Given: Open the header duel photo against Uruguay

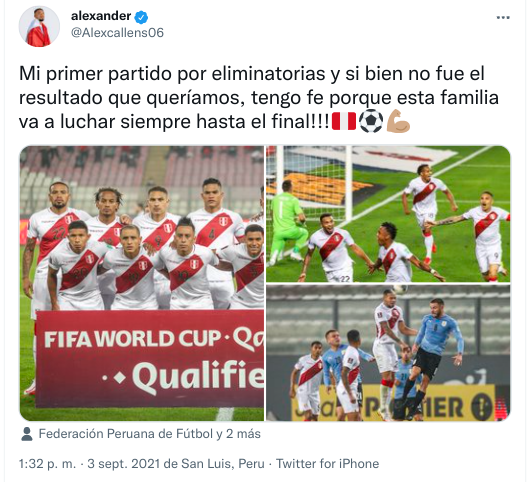Looking at the screenshot, I should pos(388,353).
